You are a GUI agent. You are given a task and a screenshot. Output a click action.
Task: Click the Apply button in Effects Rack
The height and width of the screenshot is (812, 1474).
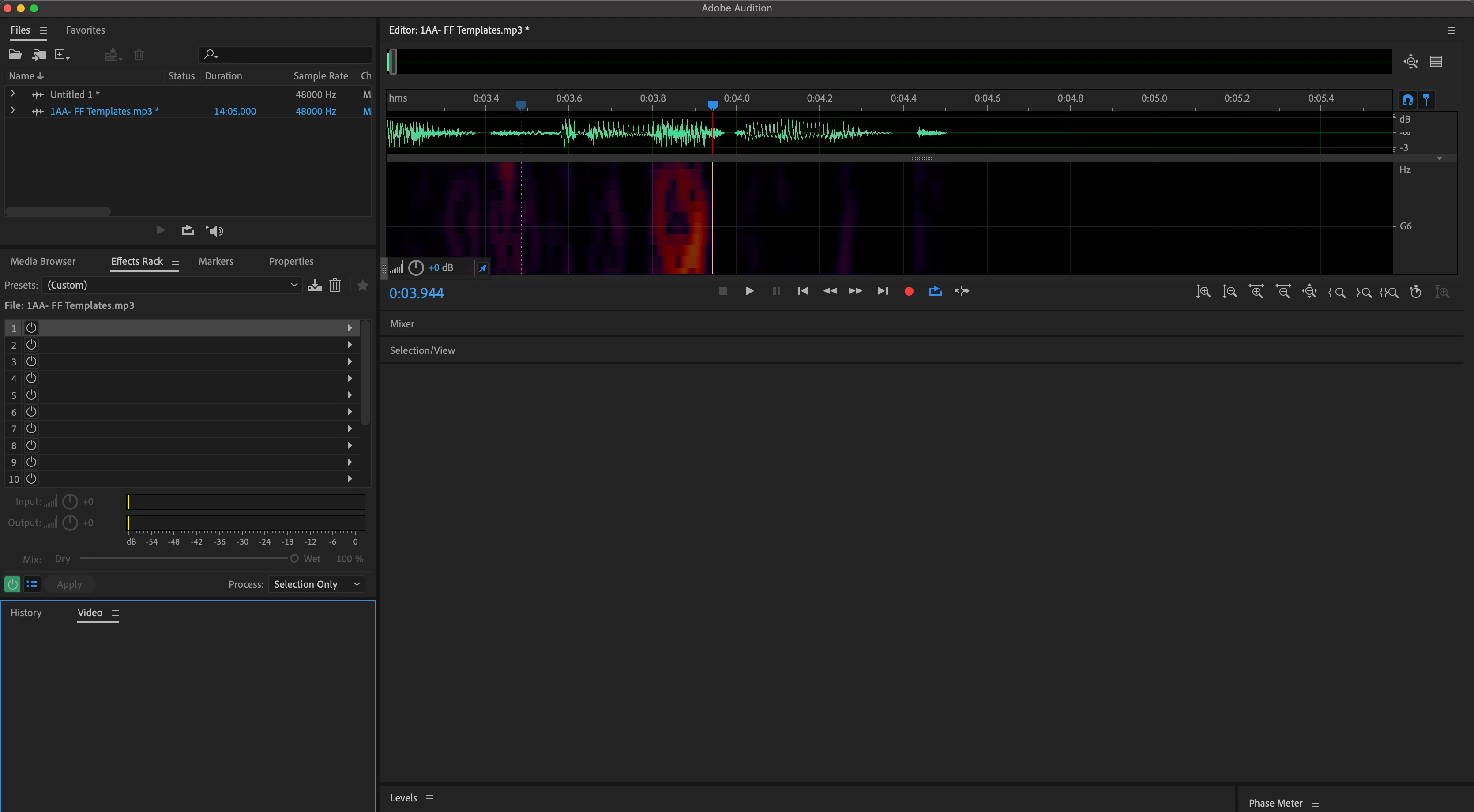[69, 584]
